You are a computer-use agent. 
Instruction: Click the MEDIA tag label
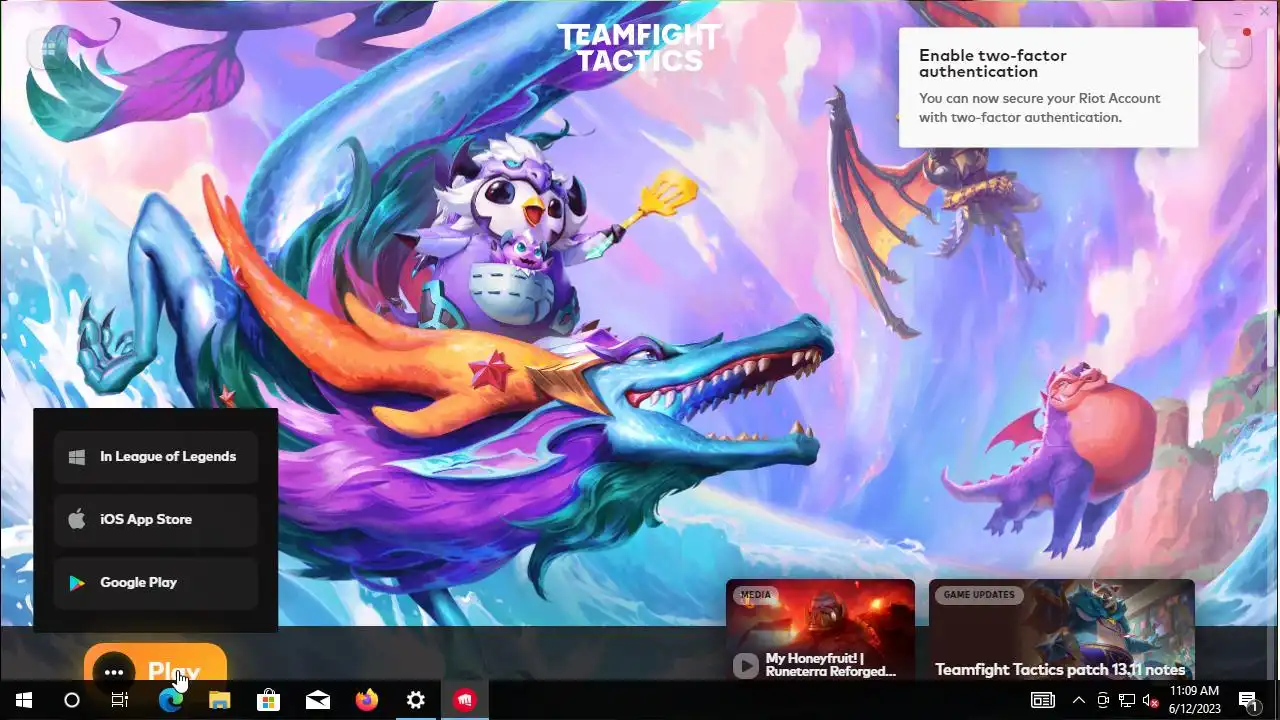(x=756, y=595)
